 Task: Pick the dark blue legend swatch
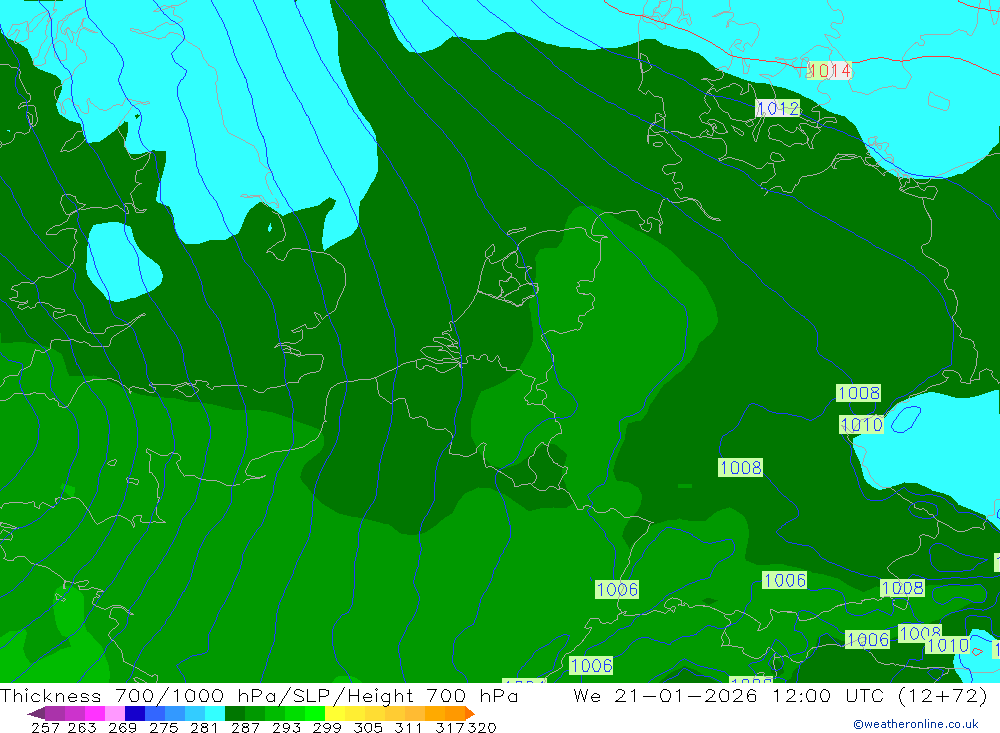tap(135, 713)
